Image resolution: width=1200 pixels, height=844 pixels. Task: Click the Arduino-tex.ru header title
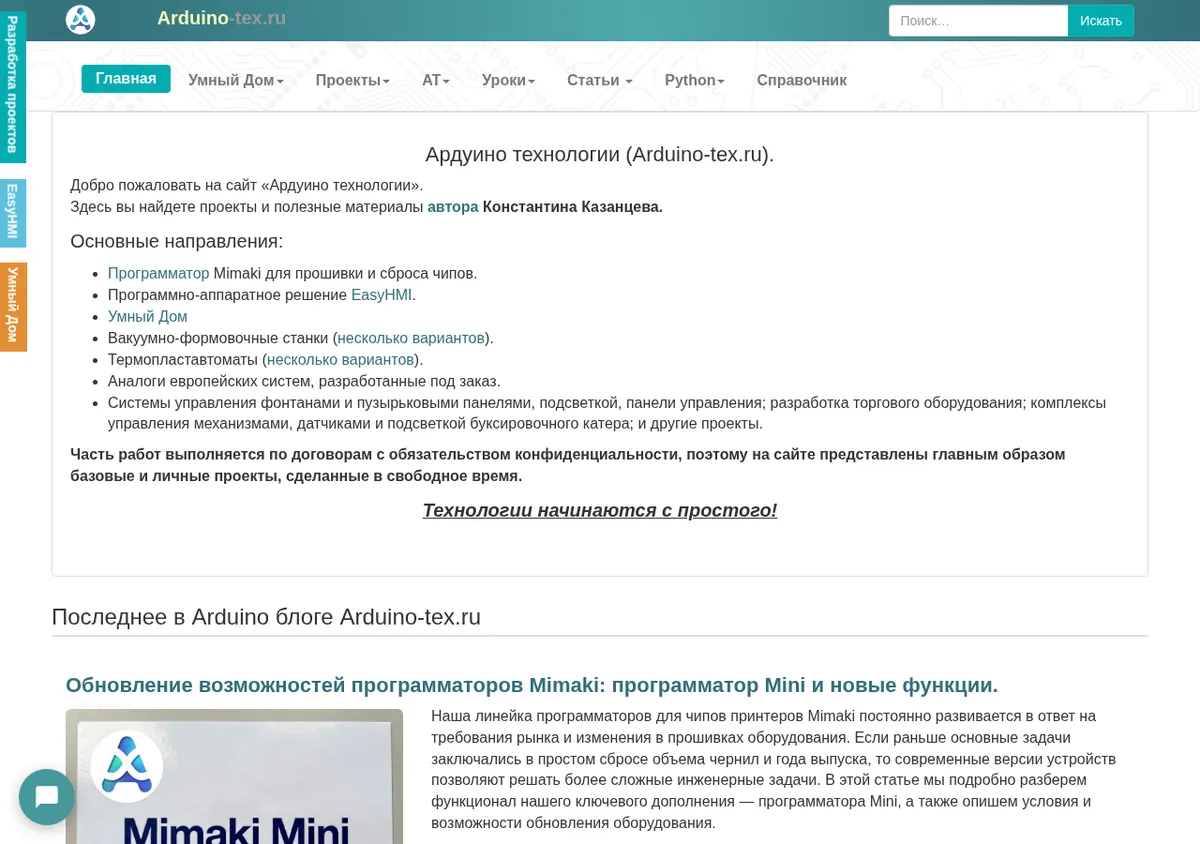tap(221, 18)
